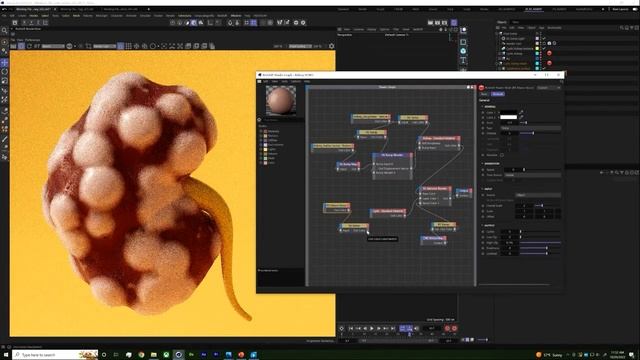The image size is (640, 360).
Task: Play the animation in the timeline
Action: 371,328
